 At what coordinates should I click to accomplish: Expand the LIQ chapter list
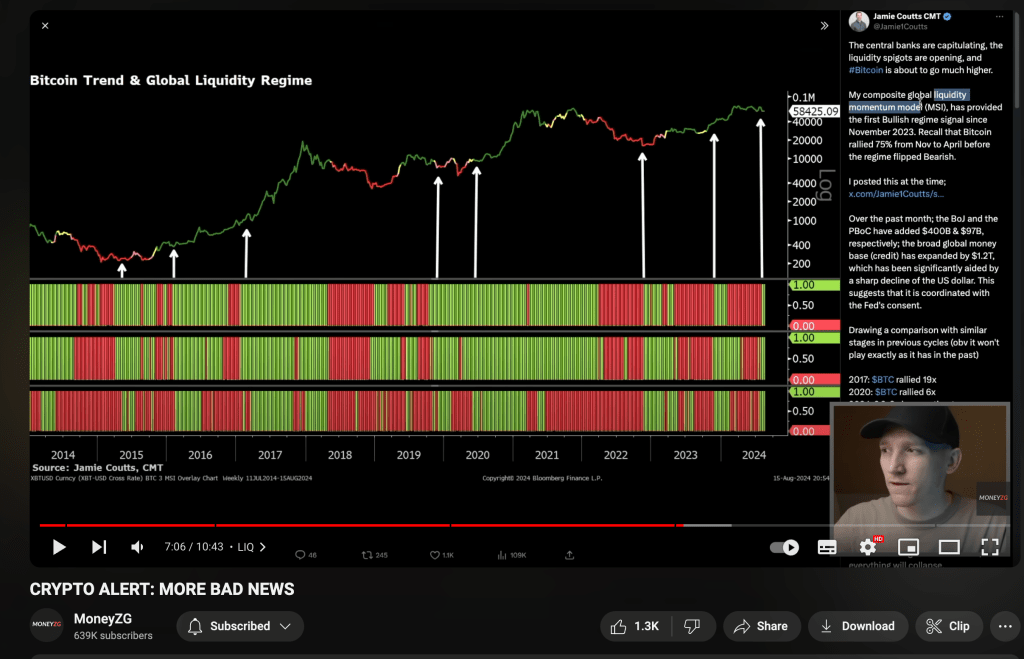pos(251,547)
